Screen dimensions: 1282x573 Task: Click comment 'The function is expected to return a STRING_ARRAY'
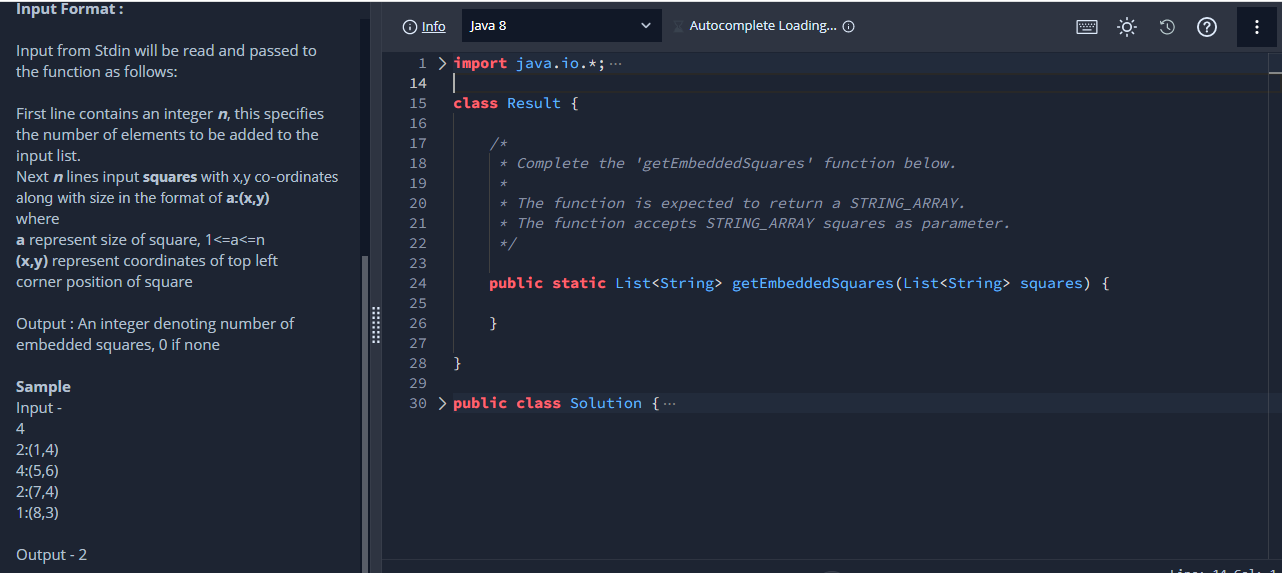click(x=740, y=203)
